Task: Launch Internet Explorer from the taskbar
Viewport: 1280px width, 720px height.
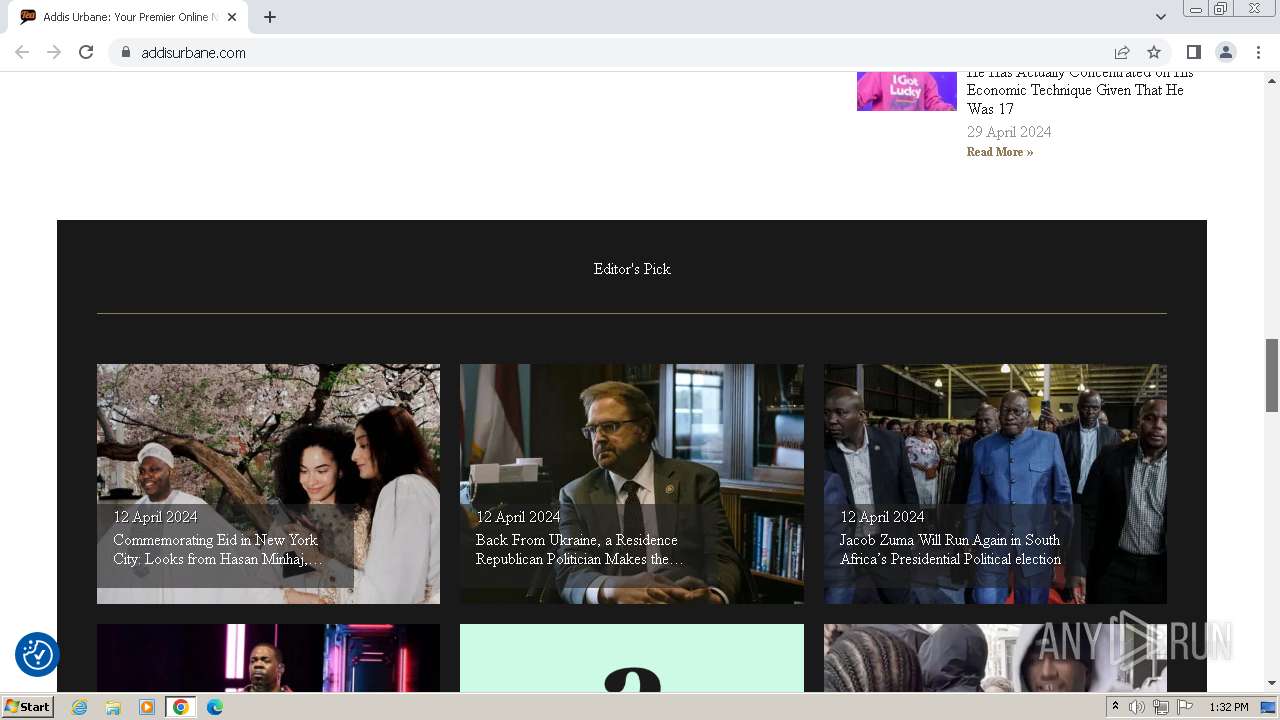Action: coord(80,707)
